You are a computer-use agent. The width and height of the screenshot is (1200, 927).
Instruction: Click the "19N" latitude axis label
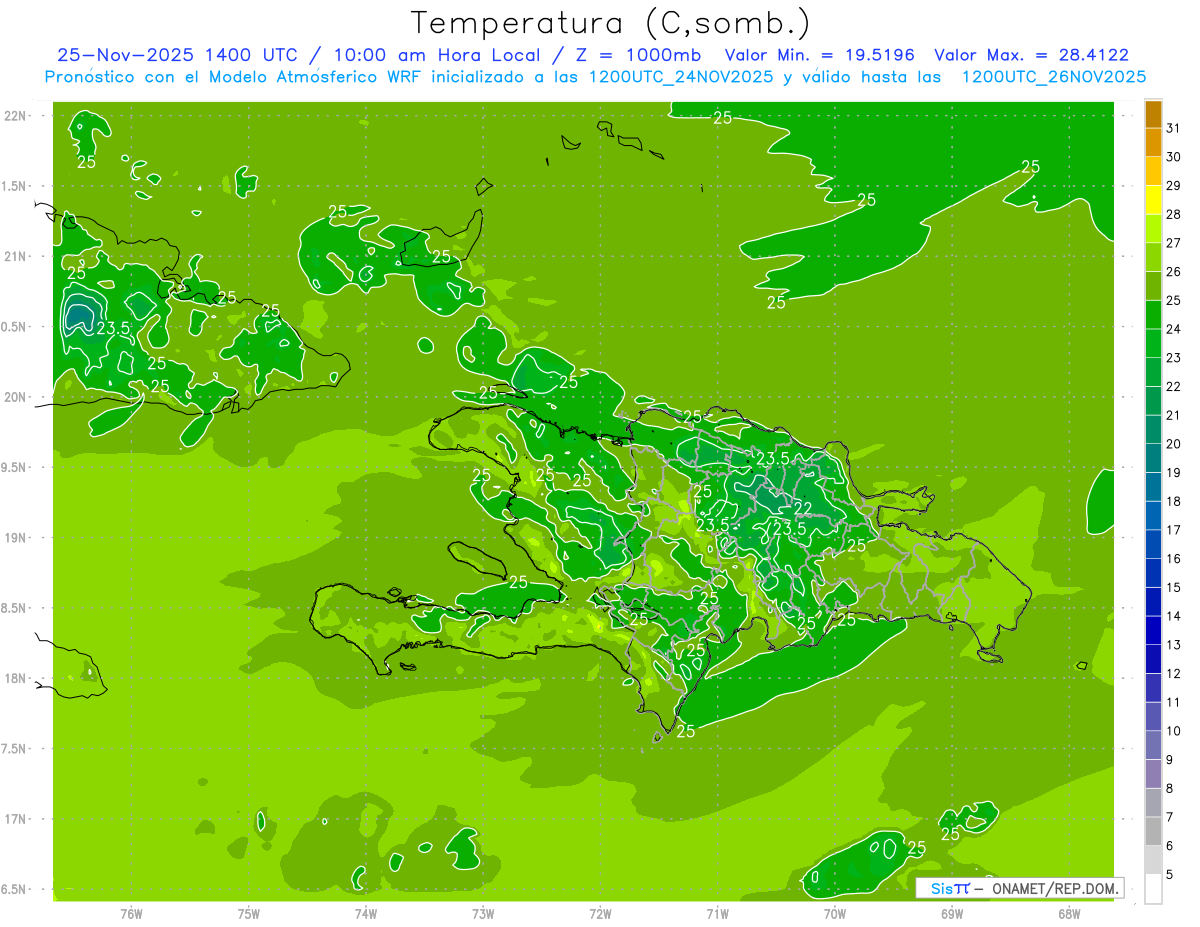point(17,538)
